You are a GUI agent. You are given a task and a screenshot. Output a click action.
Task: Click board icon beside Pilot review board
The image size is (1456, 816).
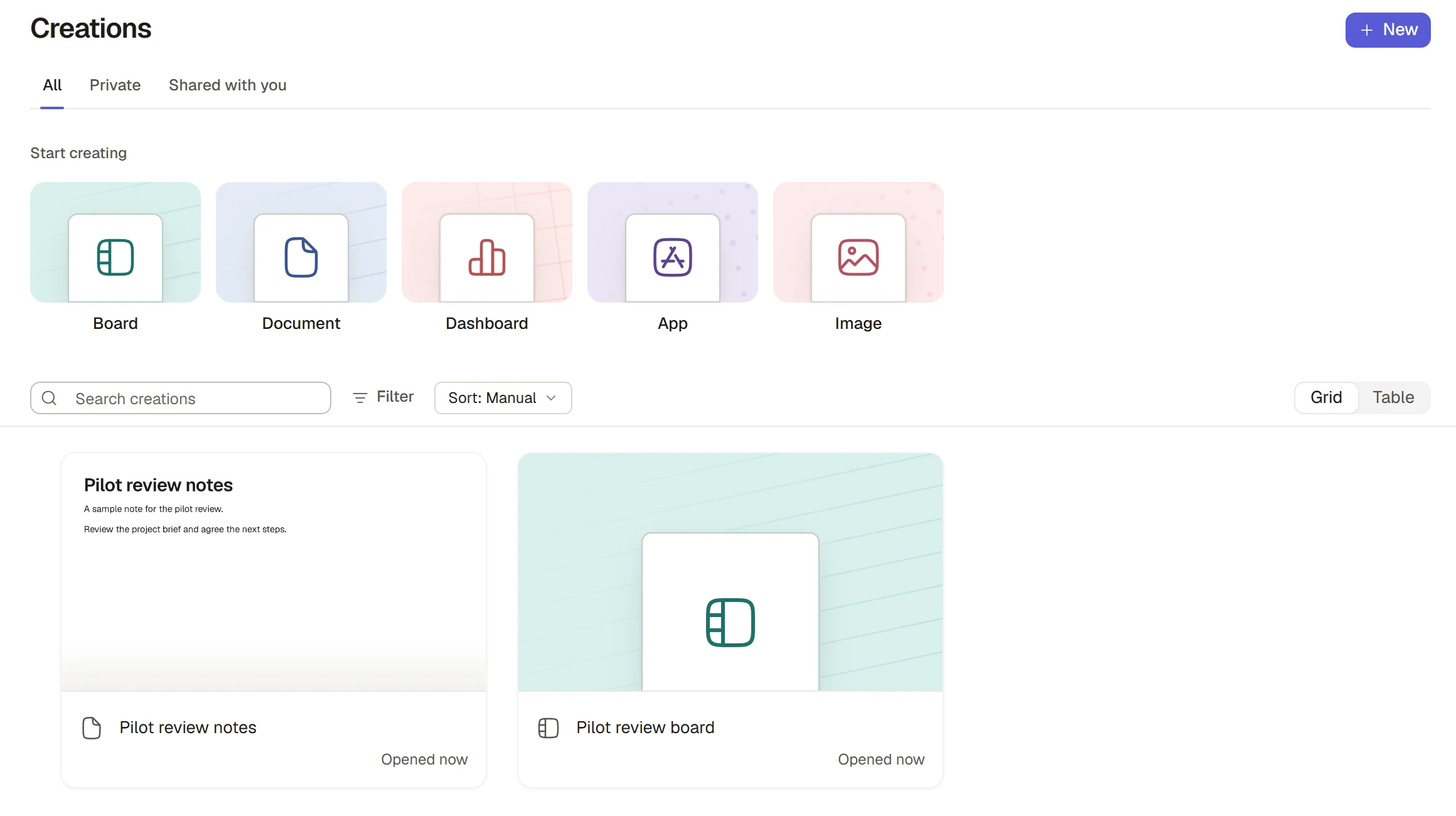549,728
